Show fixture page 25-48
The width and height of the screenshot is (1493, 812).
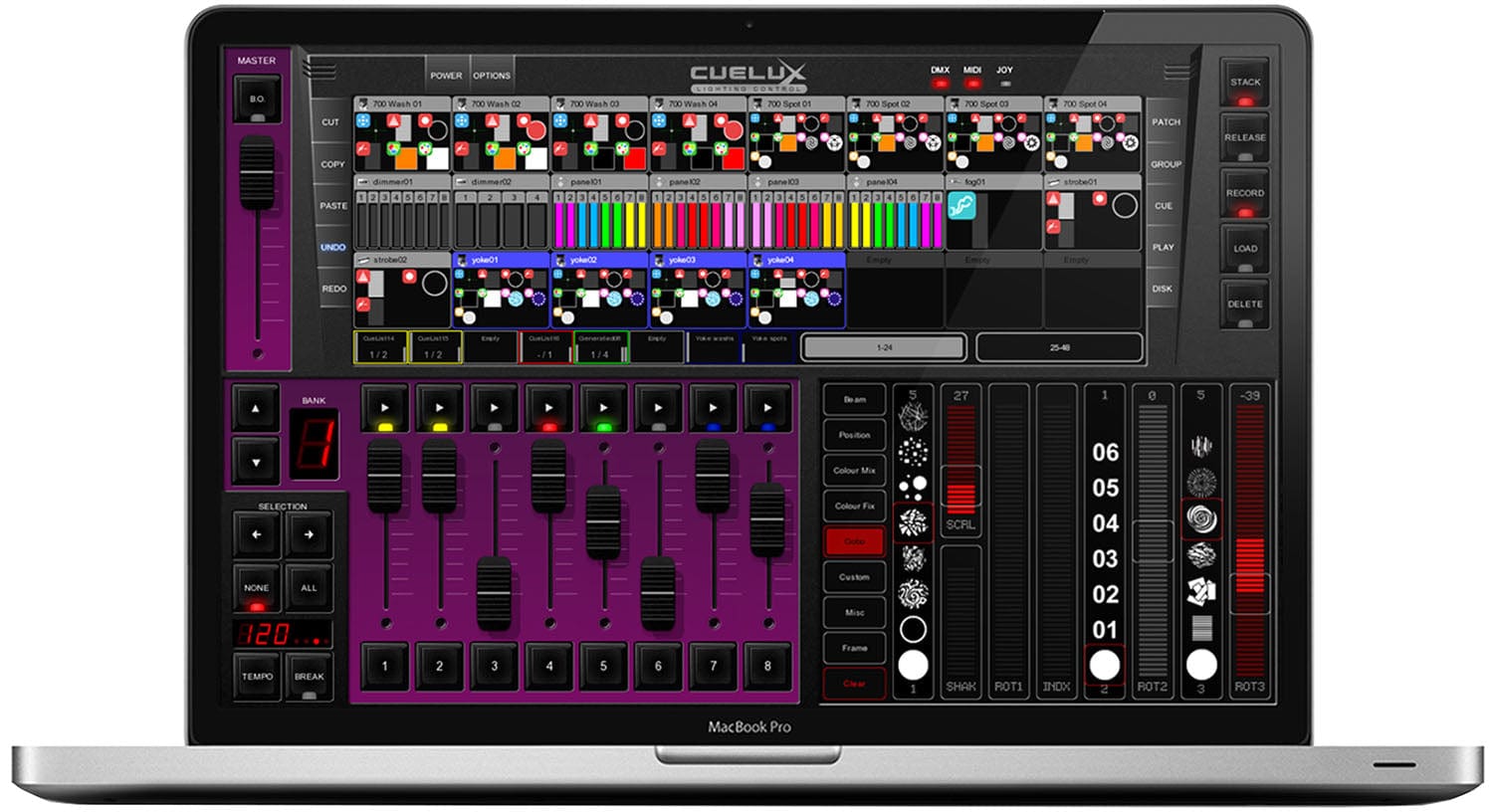click(1059, 347)
